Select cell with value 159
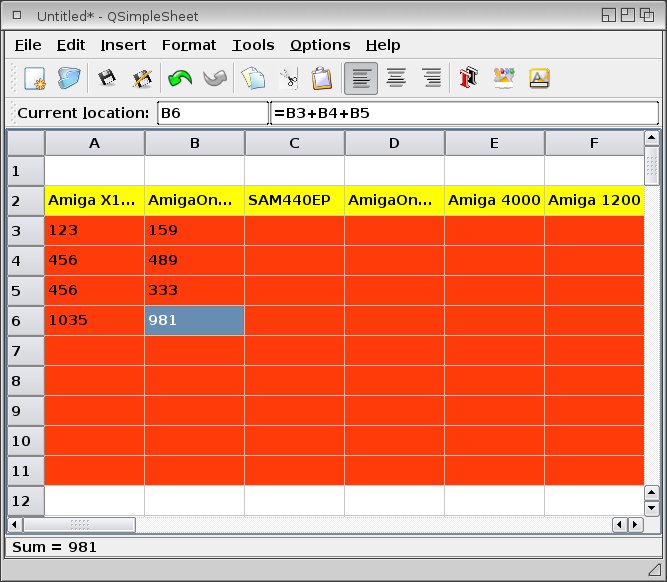Image resolution: width=667 pixels, height=582 pixels. (194, 231)
